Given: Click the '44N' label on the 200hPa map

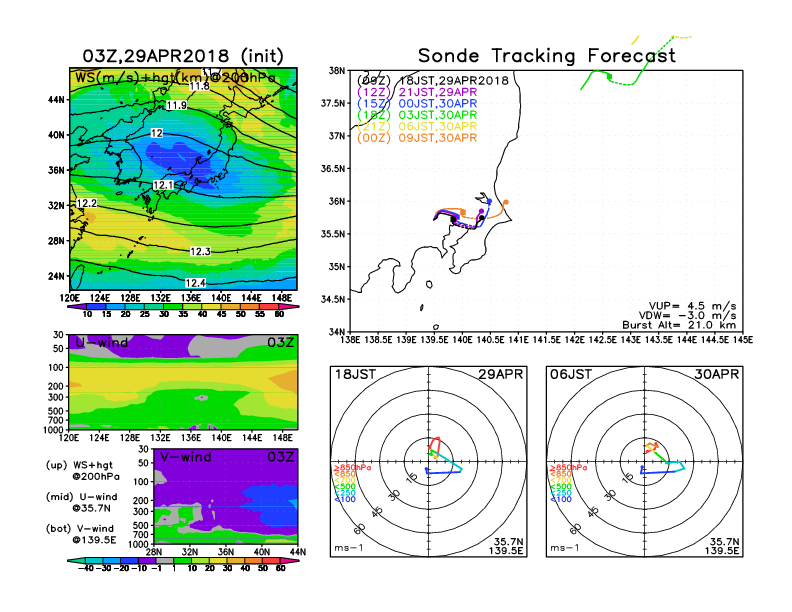Looking at the screenshot, I should 57,100.
